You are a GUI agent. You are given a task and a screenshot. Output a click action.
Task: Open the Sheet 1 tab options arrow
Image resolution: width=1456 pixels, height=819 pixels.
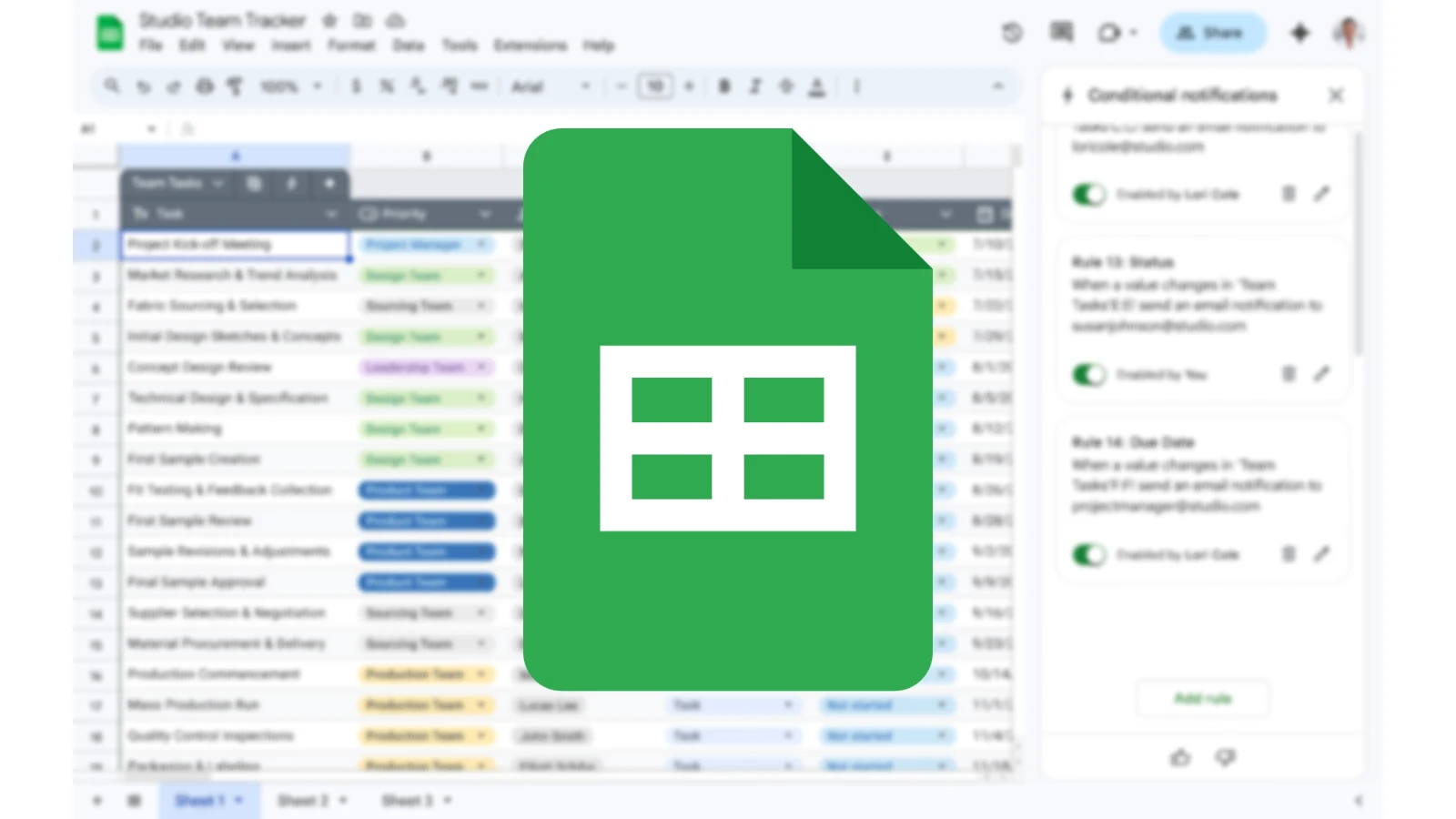239,801
